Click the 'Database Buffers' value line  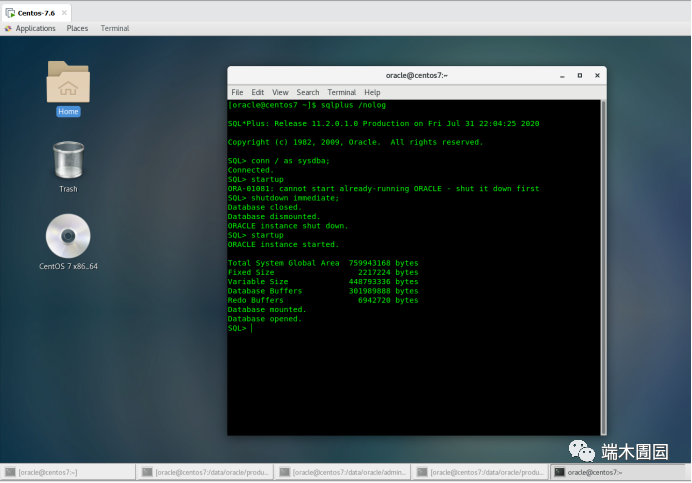point(323,291)
